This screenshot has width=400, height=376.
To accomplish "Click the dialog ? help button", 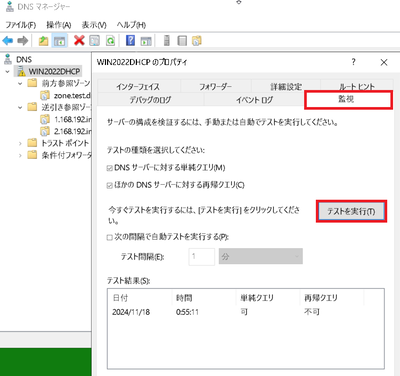I will click(x=353, y=62).
